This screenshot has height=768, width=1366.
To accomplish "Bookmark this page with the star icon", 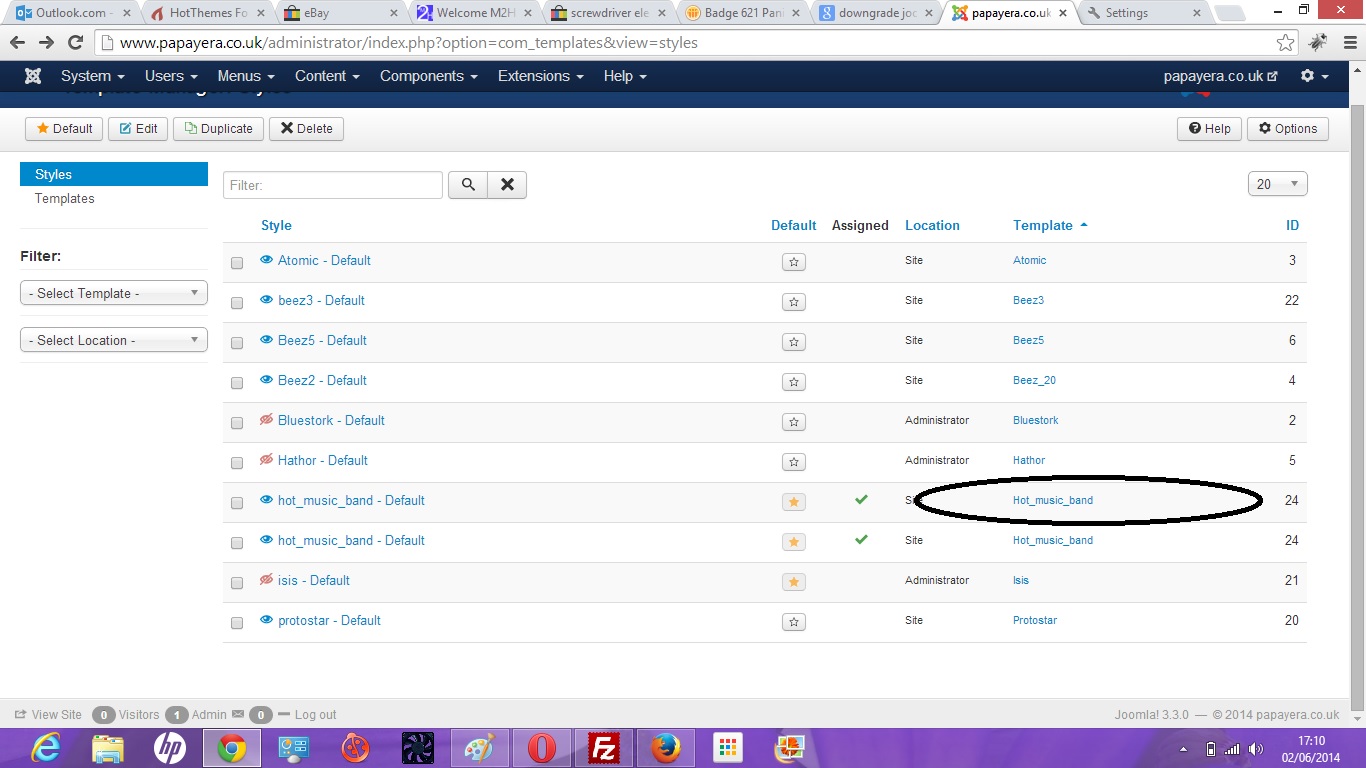I will coord(1286,43).
